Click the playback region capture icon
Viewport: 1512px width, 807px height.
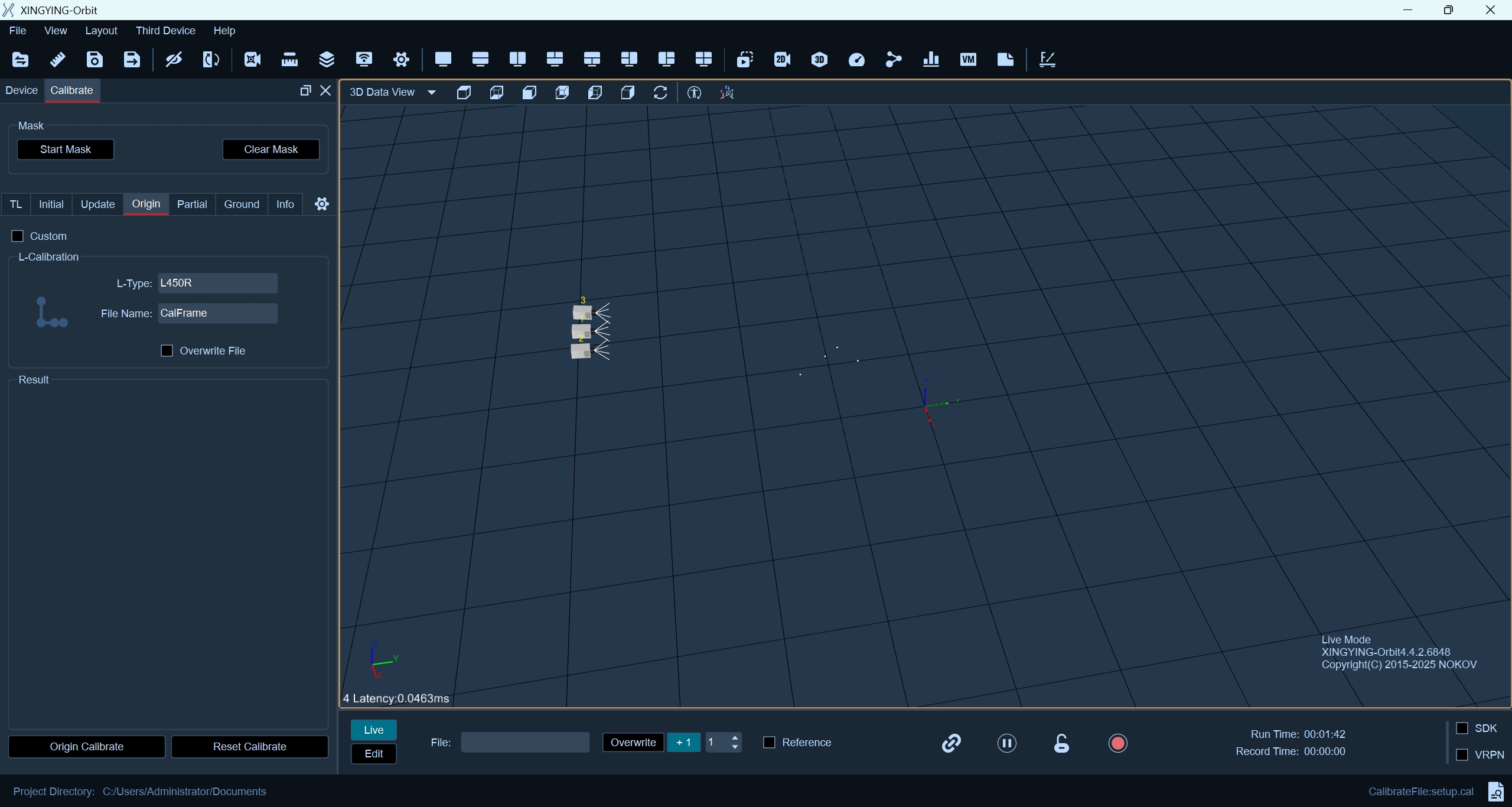(745, 59)
